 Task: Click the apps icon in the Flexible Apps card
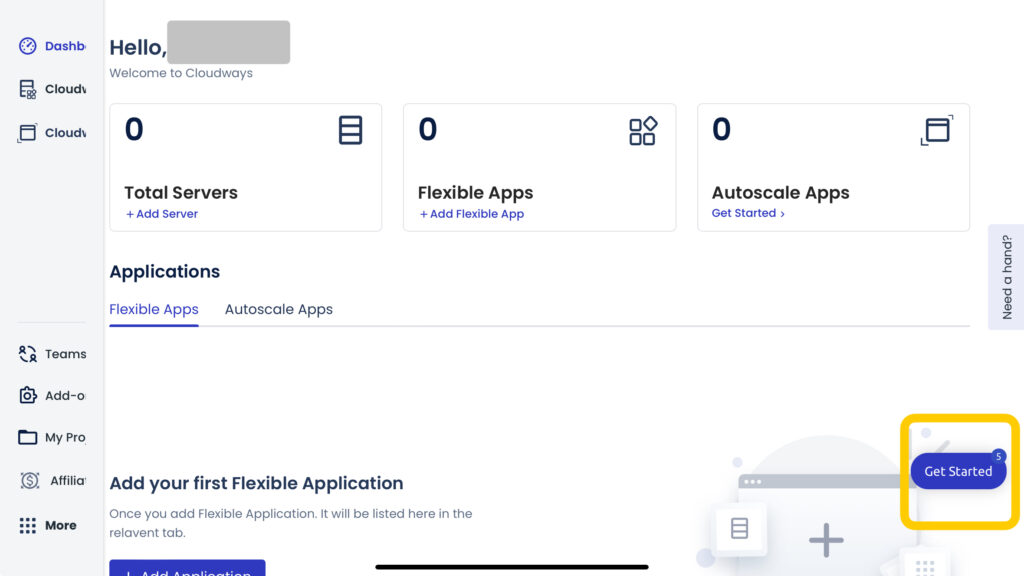pos(643,131)
